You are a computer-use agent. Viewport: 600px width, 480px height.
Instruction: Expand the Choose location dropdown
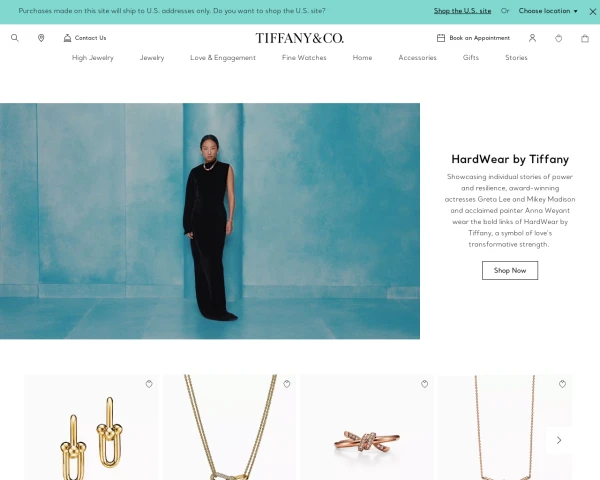coord(548,11)
